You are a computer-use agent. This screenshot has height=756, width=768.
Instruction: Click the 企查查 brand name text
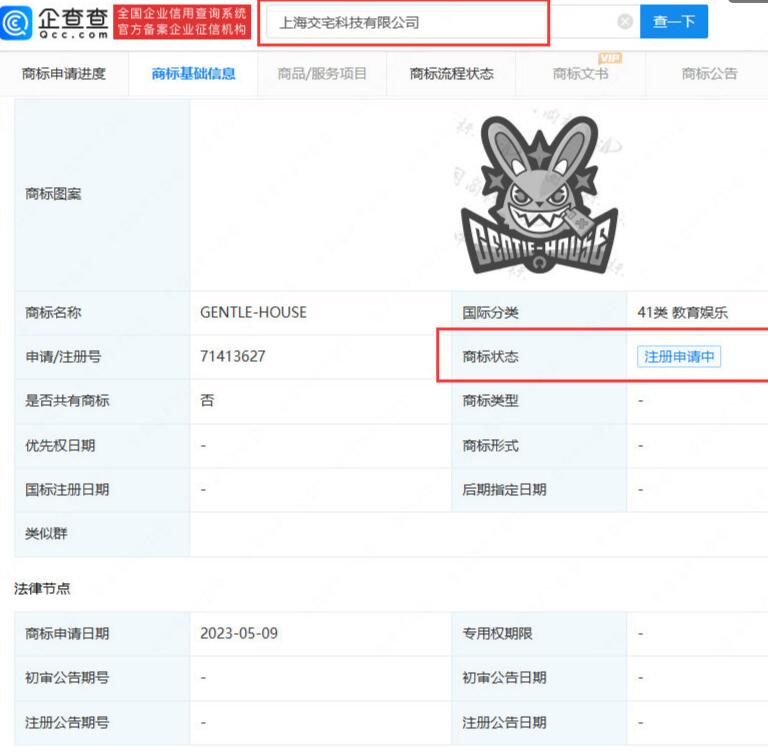click(x=73, y=18)
